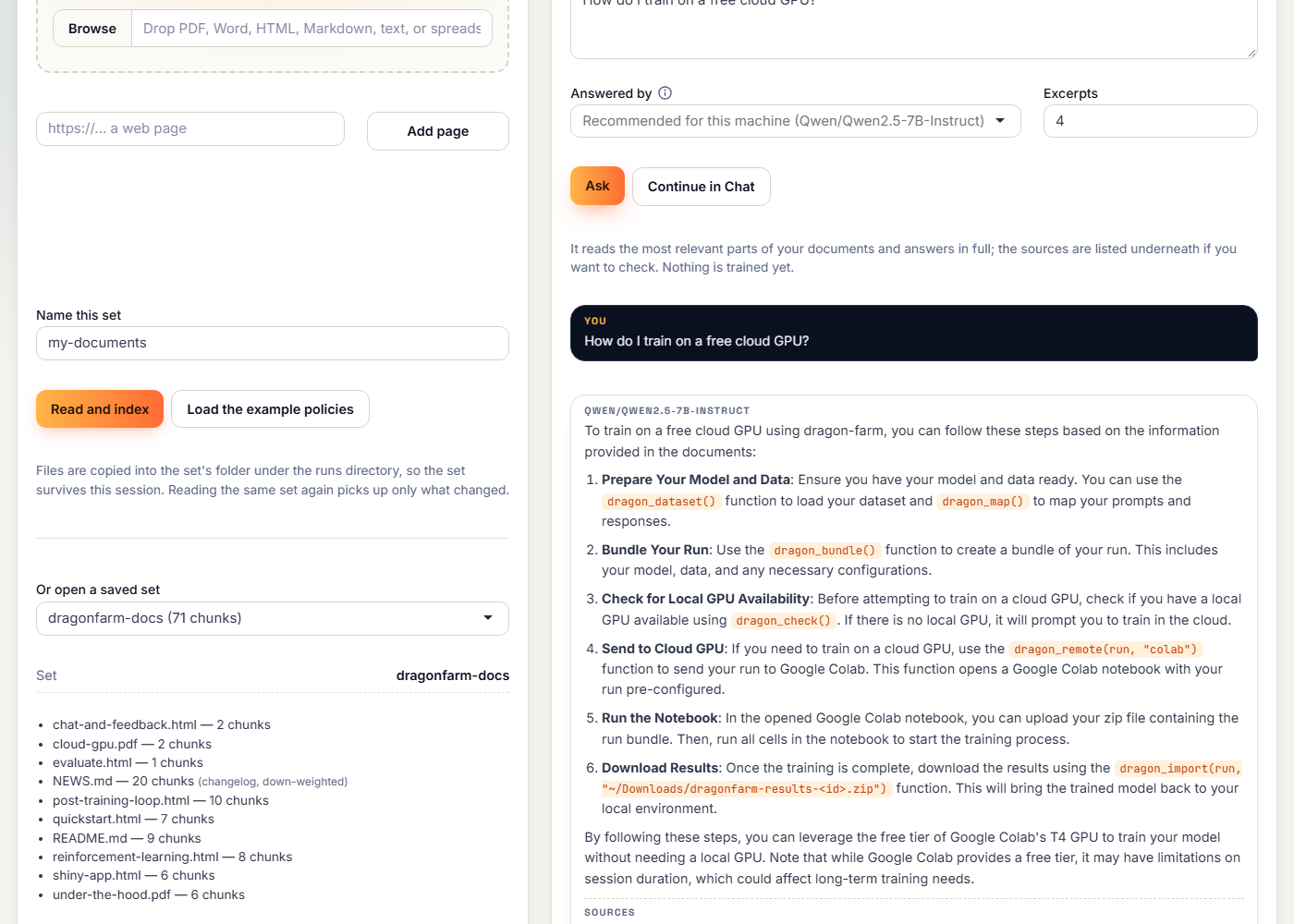This screenshot has width=1294, height=924.
Task: Click the Browse file button
Action: point(92,29)
